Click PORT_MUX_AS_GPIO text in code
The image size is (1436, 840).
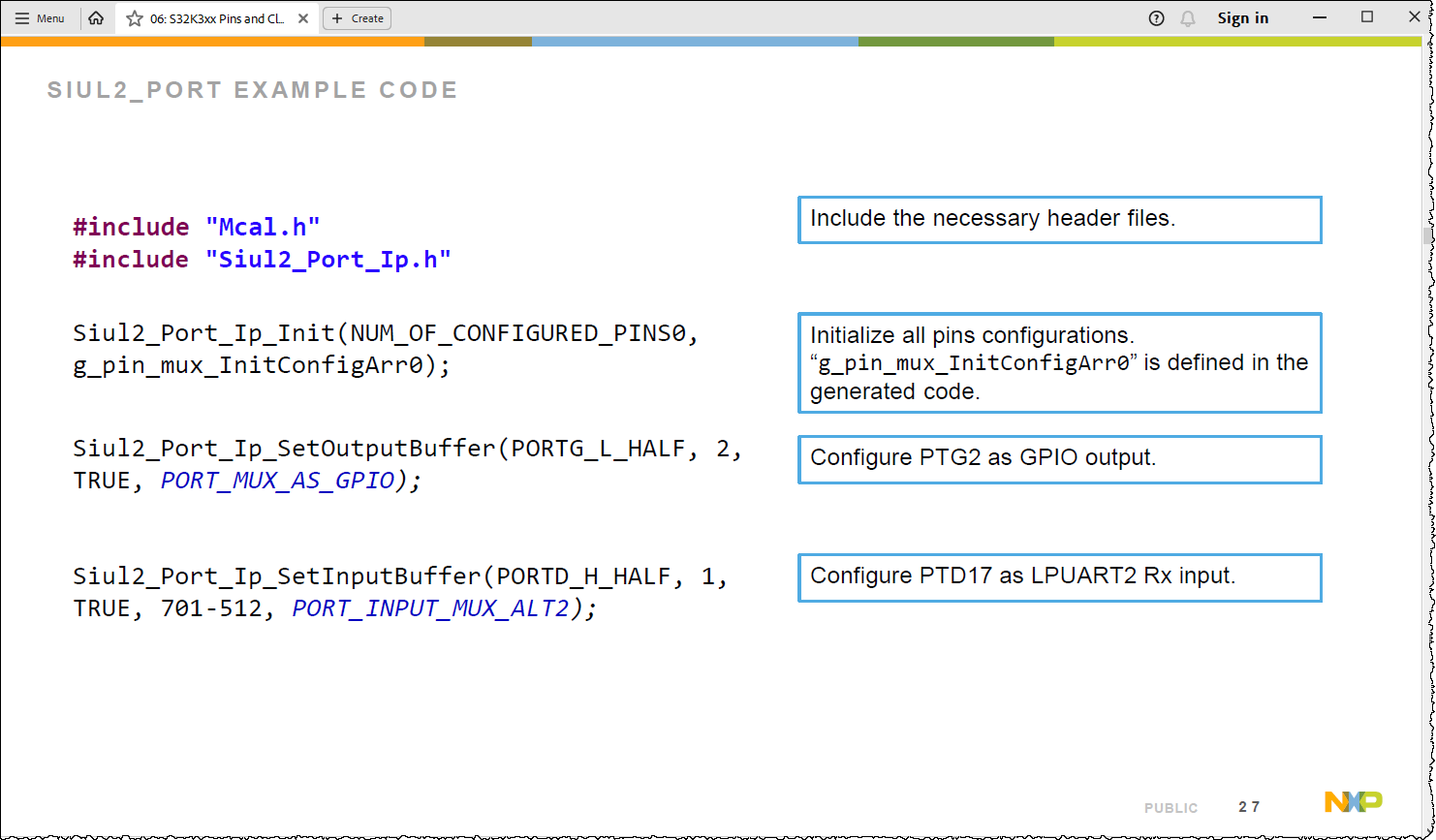click(x=278, y=482)
